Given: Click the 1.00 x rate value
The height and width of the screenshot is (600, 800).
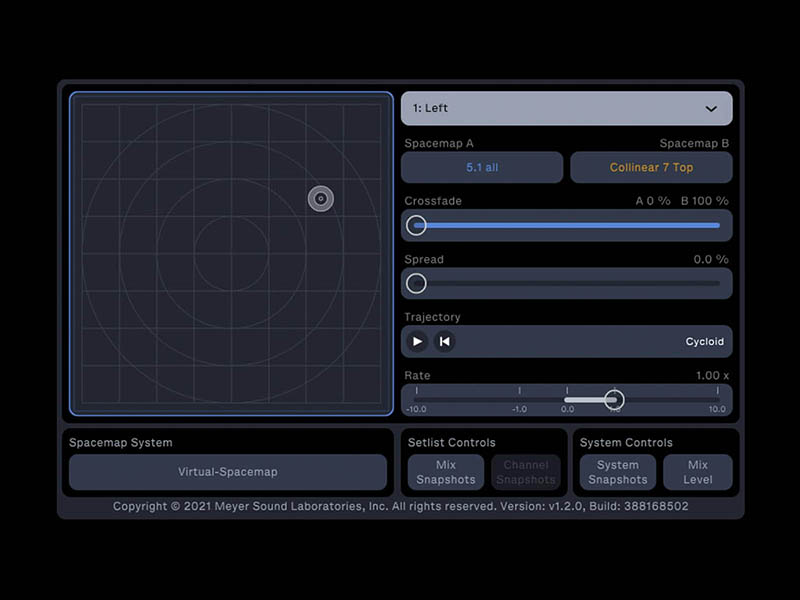Looking at the screenshot, I should tap(712, 376).
